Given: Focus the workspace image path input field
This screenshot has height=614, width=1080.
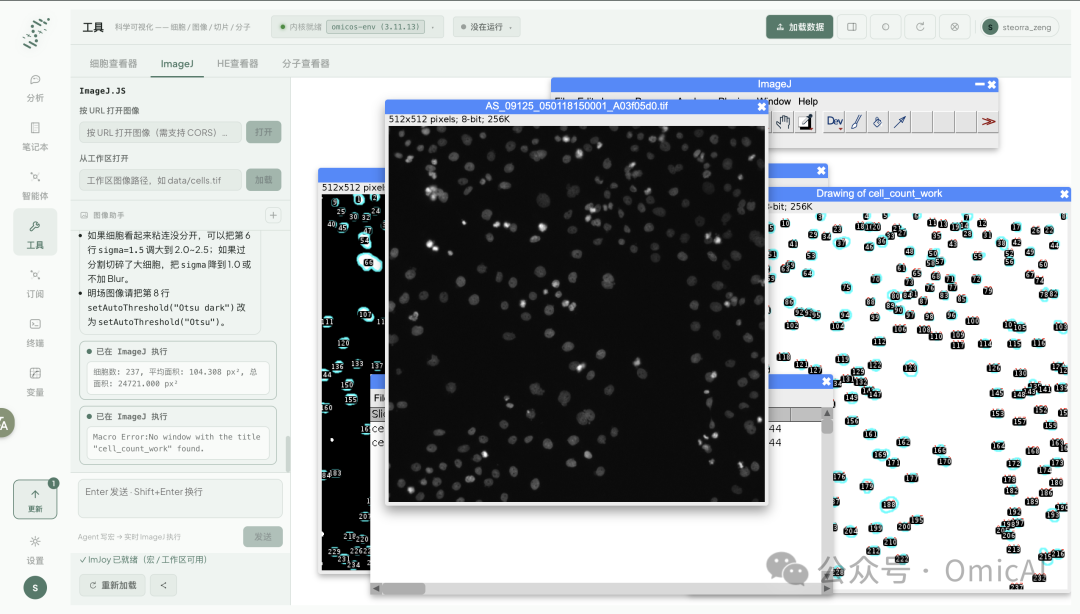Looking at the screenshot, I should click(160, 180).
